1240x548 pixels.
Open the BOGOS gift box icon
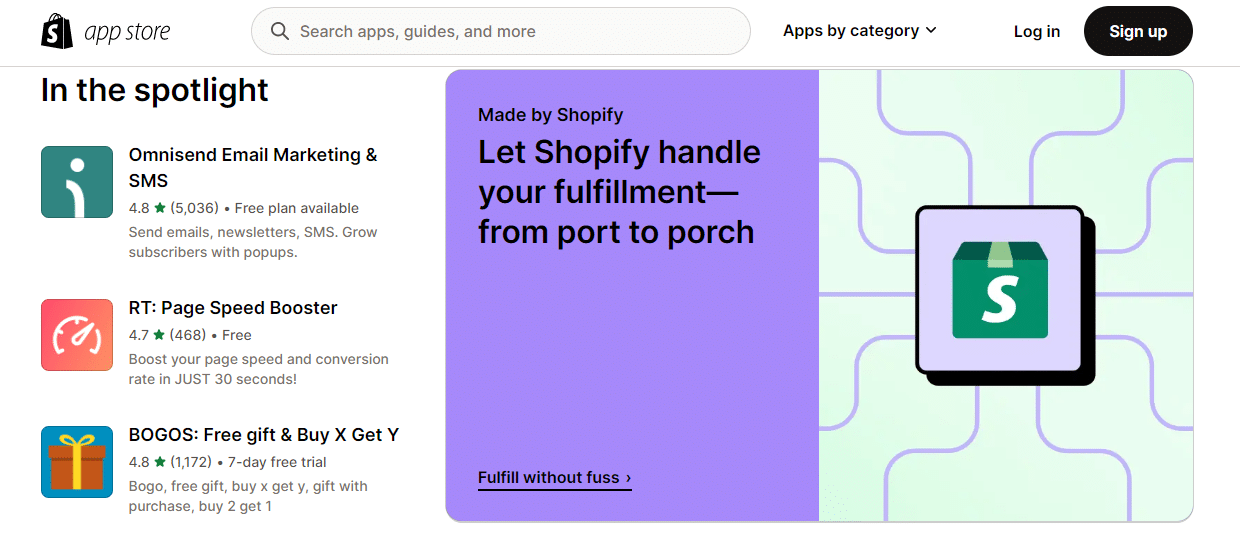click(x=77, y=462)
